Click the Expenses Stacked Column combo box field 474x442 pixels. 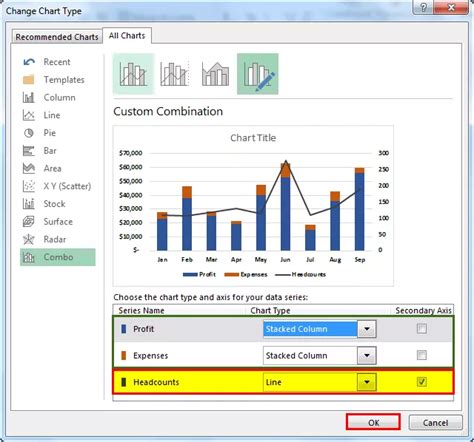point(310,355)
